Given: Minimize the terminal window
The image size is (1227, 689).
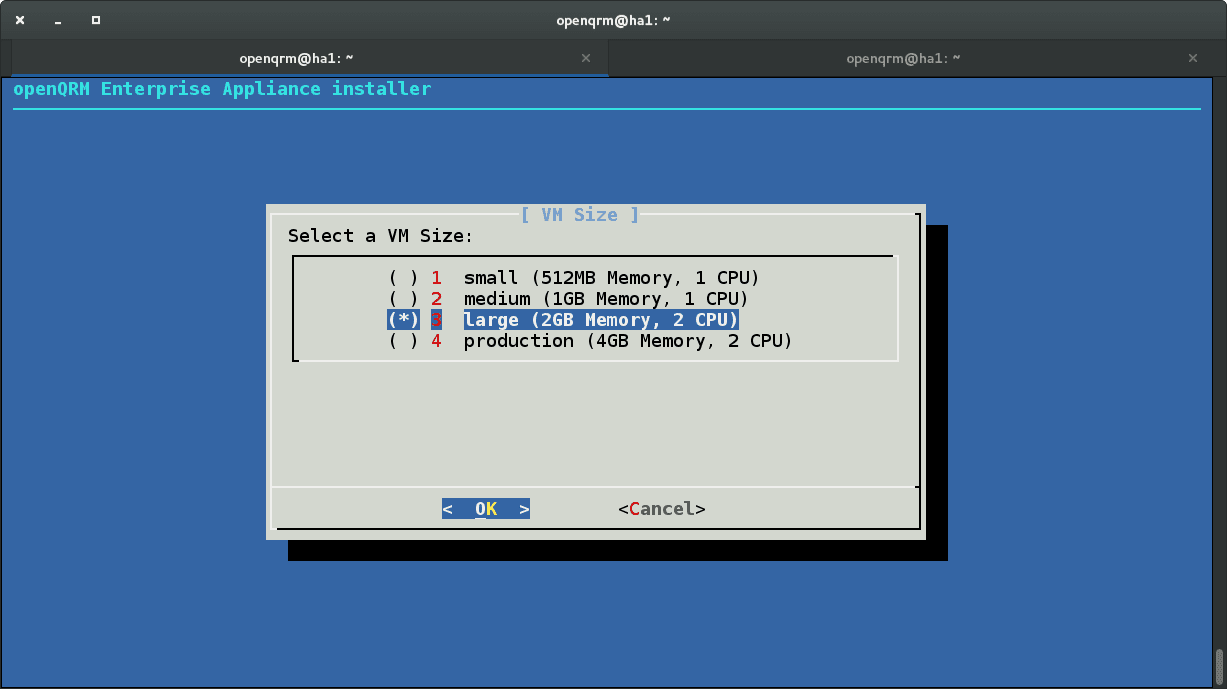Looking at the screenshot, I should click(58, 19).
